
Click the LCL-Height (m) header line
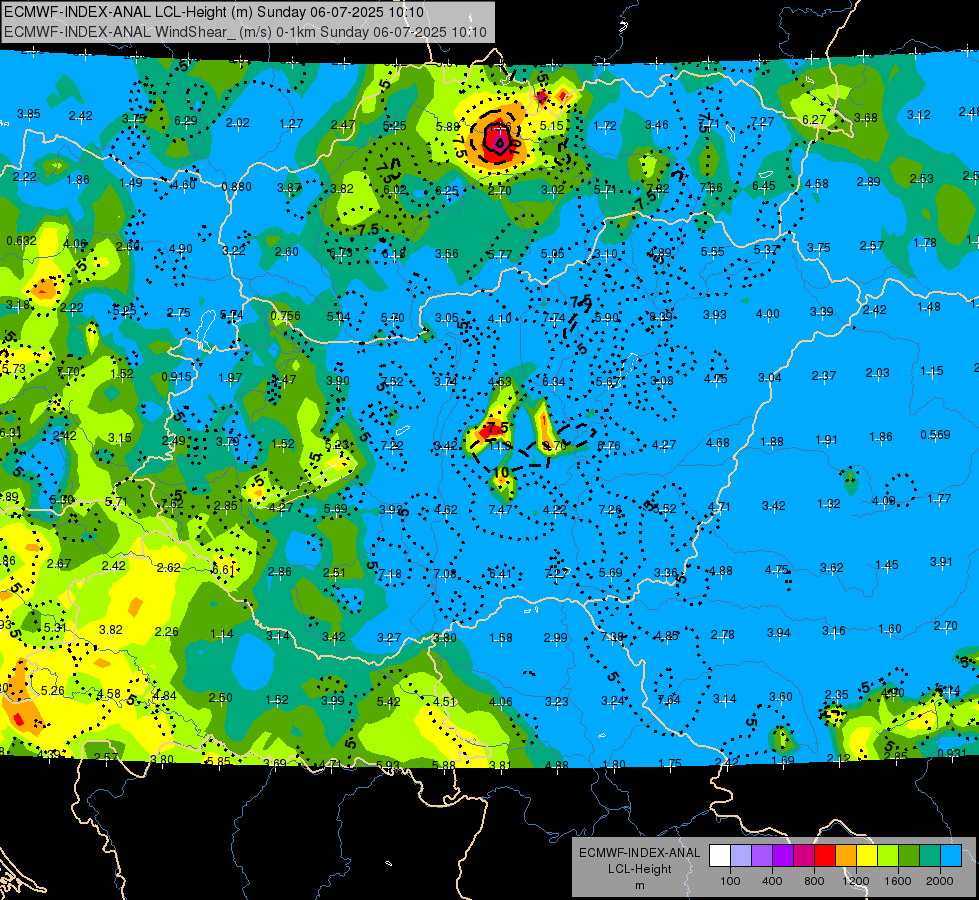(x=214, y=12)
